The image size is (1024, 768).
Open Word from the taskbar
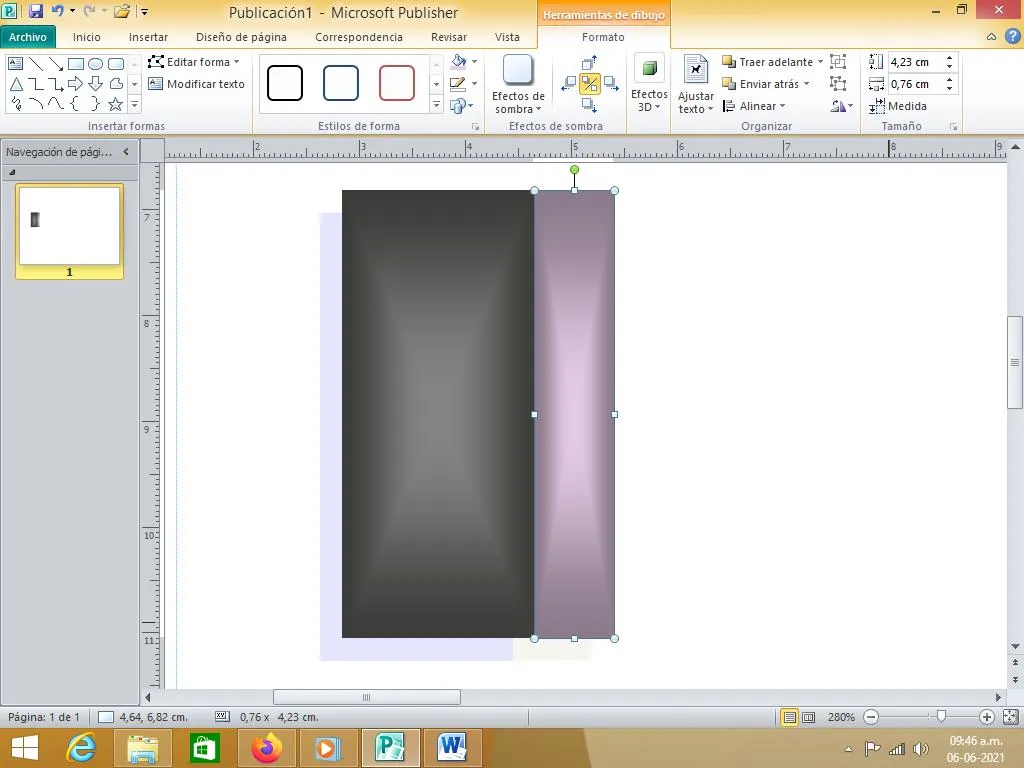click(x=452, y=748)
